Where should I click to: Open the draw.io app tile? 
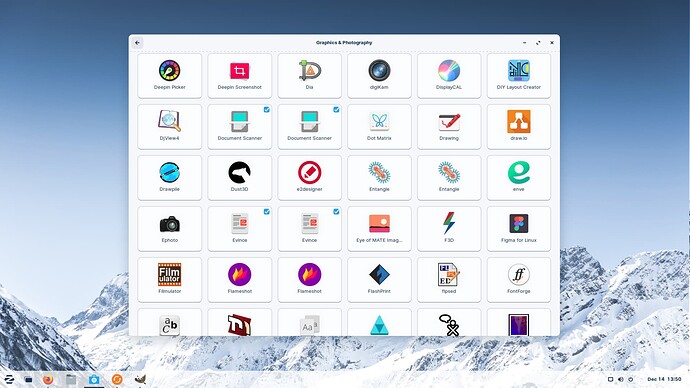pyautogui.click(x=518, y=127)
